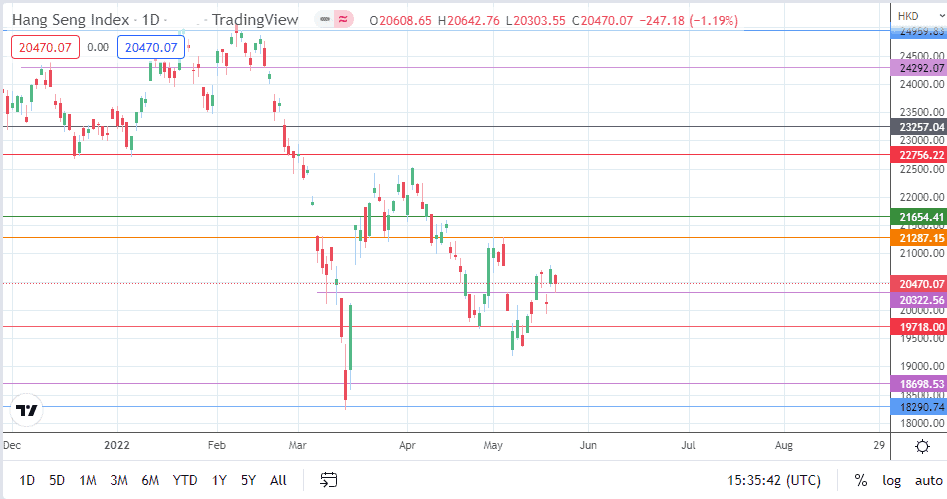Click the red sell price box 20470.07
This screenshot has height=499, width=947.
coord(45,47)
